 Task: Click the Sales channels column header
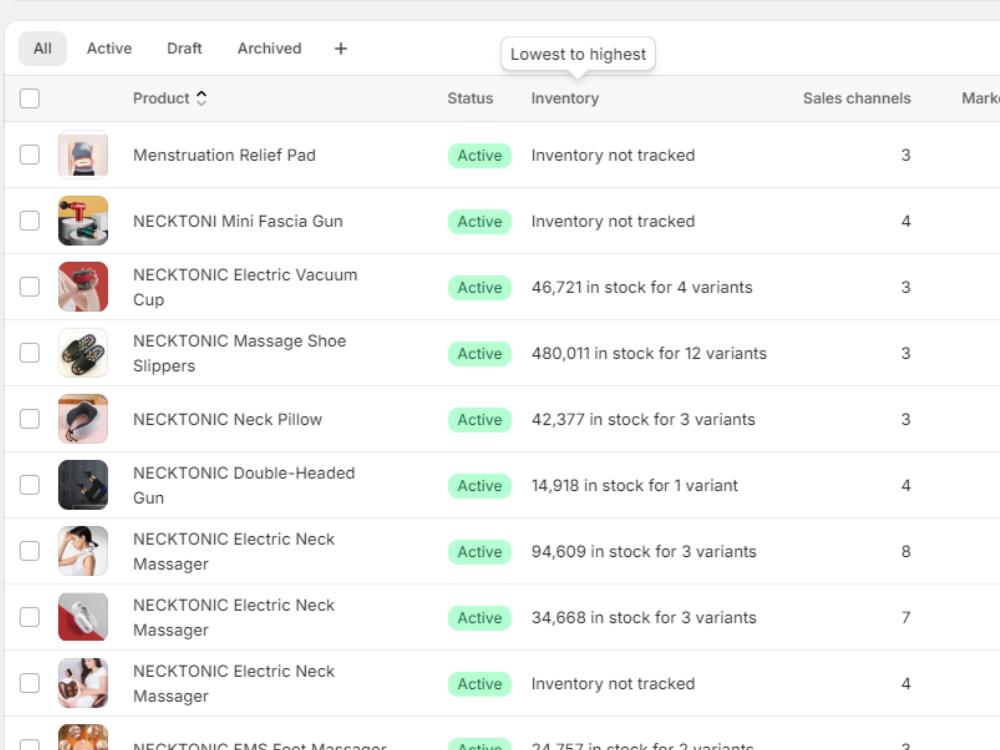pyautogui.click(x=857, y=98)
